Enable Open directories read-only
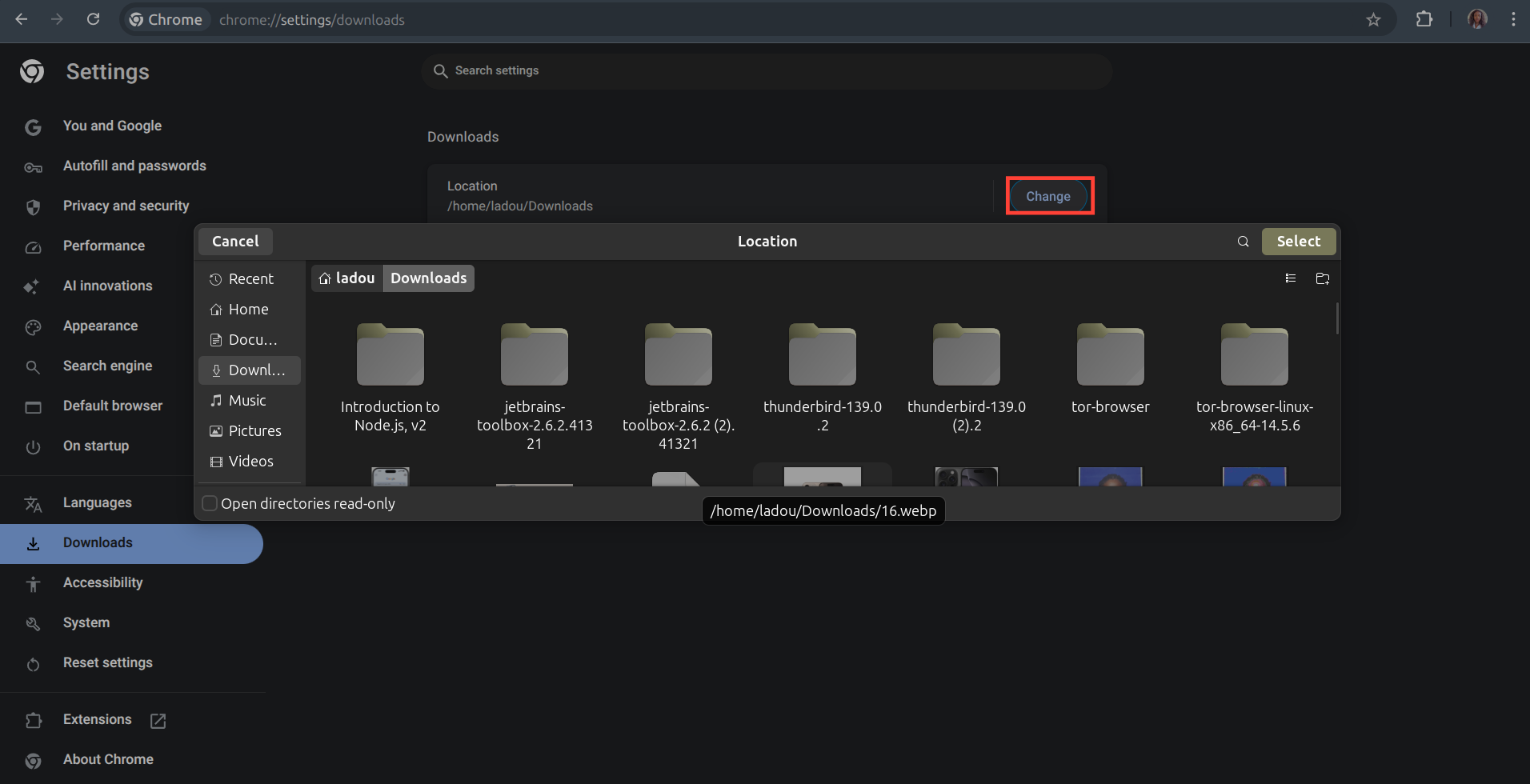 [210, 503]
